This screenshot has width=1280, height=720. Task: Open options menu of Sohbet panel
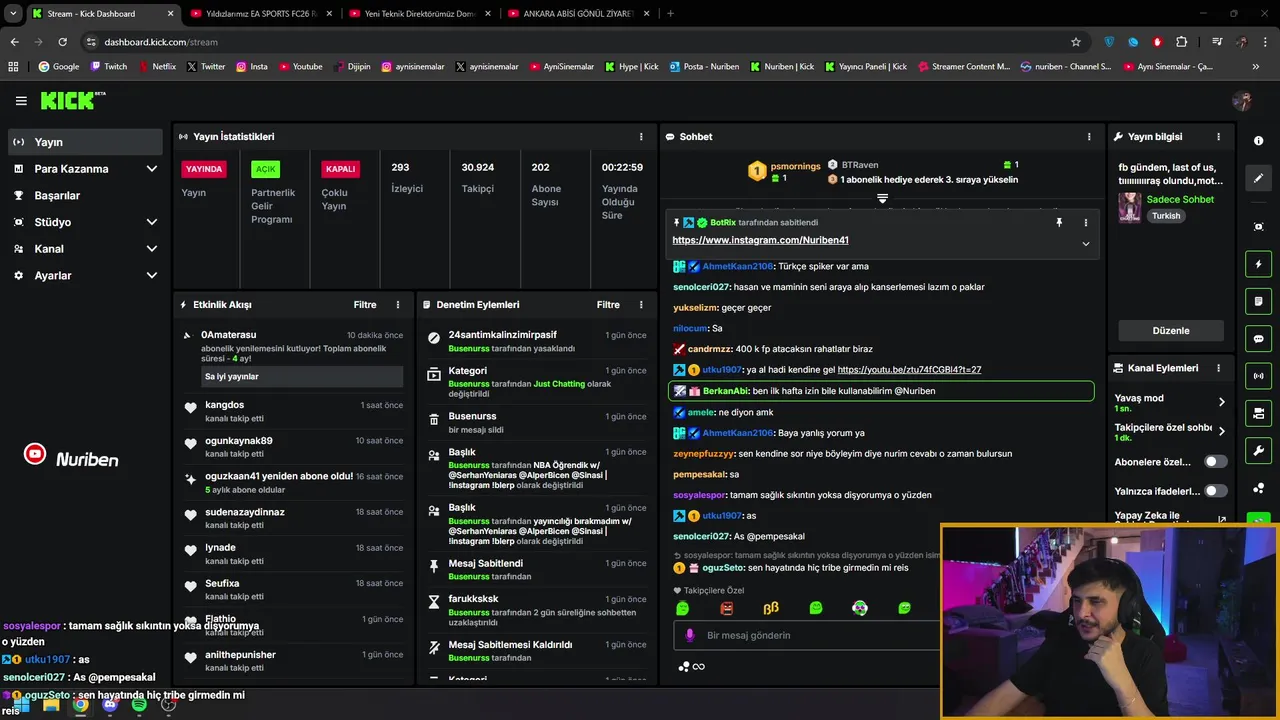click(x=1089, y=137)
